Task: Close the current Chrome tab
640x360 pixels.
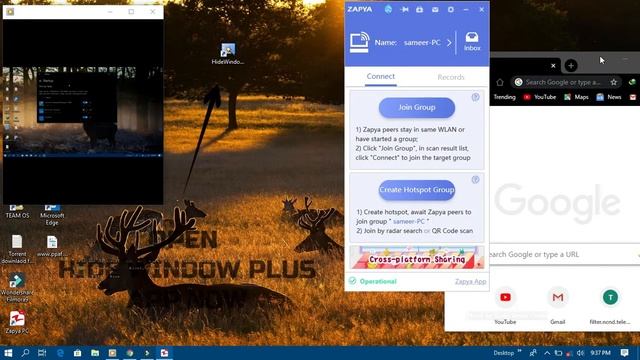Action: 553,66
